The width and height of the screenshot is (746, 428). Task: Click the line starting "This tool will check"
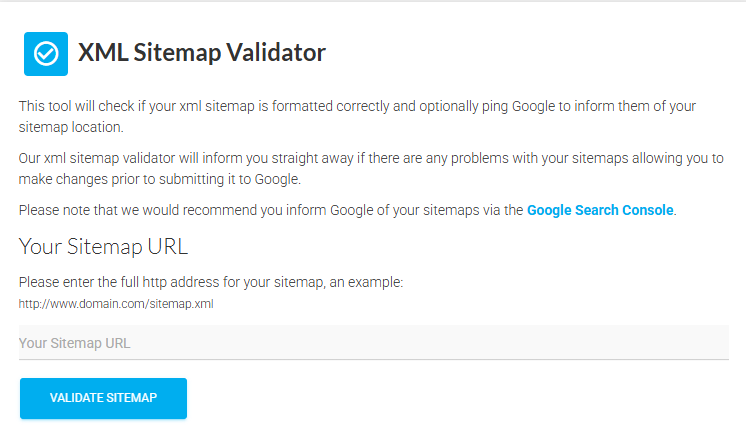[x=357, y=106]
